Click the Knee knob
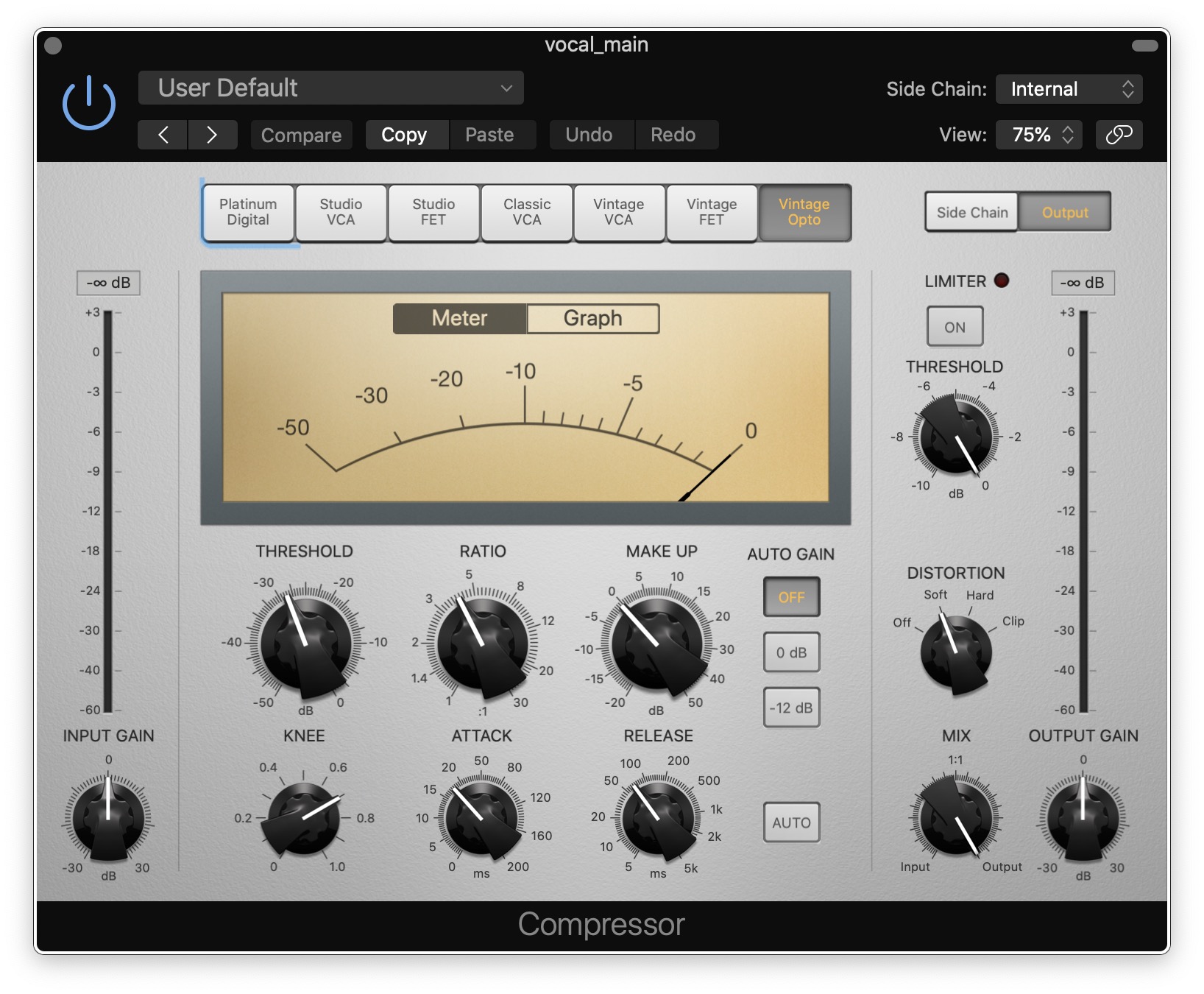Screen dimensions: 1204x994 pyautogui.click(x=304, y=818)
